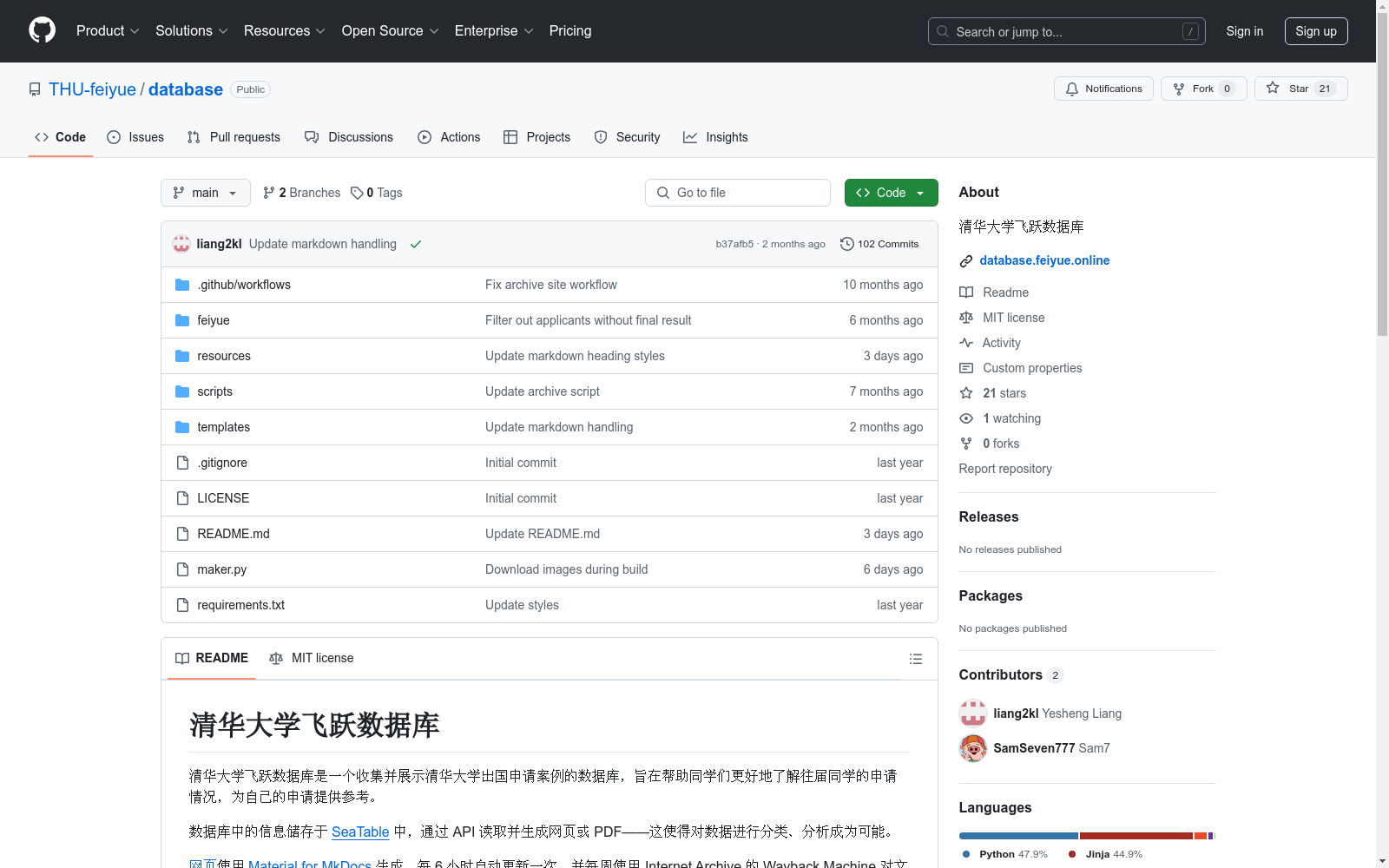Expand the Open Source menu
Image resolution: width=1389 pixels, height=868 pixels.
(390, 30)
